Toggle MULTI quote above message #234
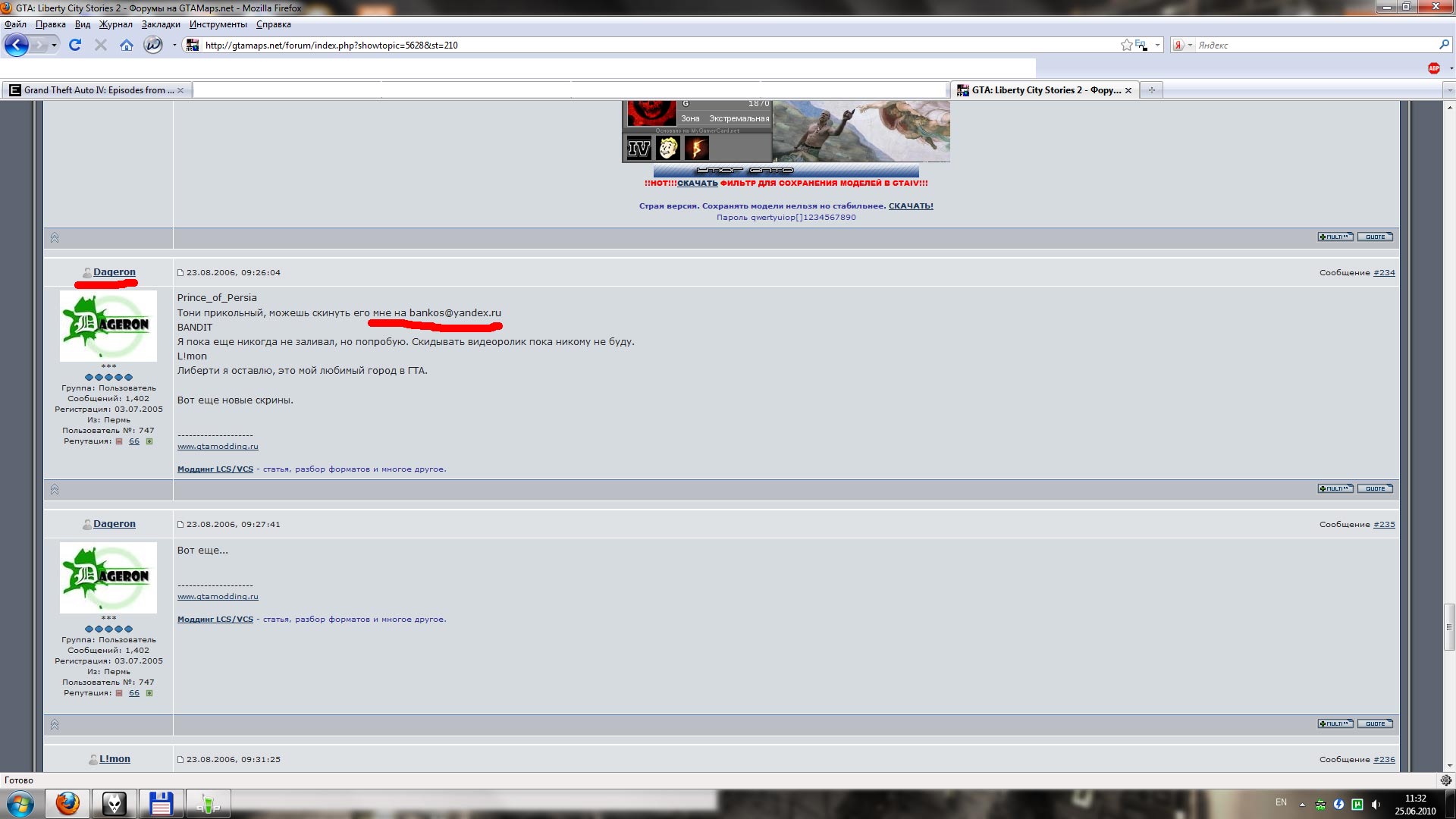 click(x=1335, y=237)
